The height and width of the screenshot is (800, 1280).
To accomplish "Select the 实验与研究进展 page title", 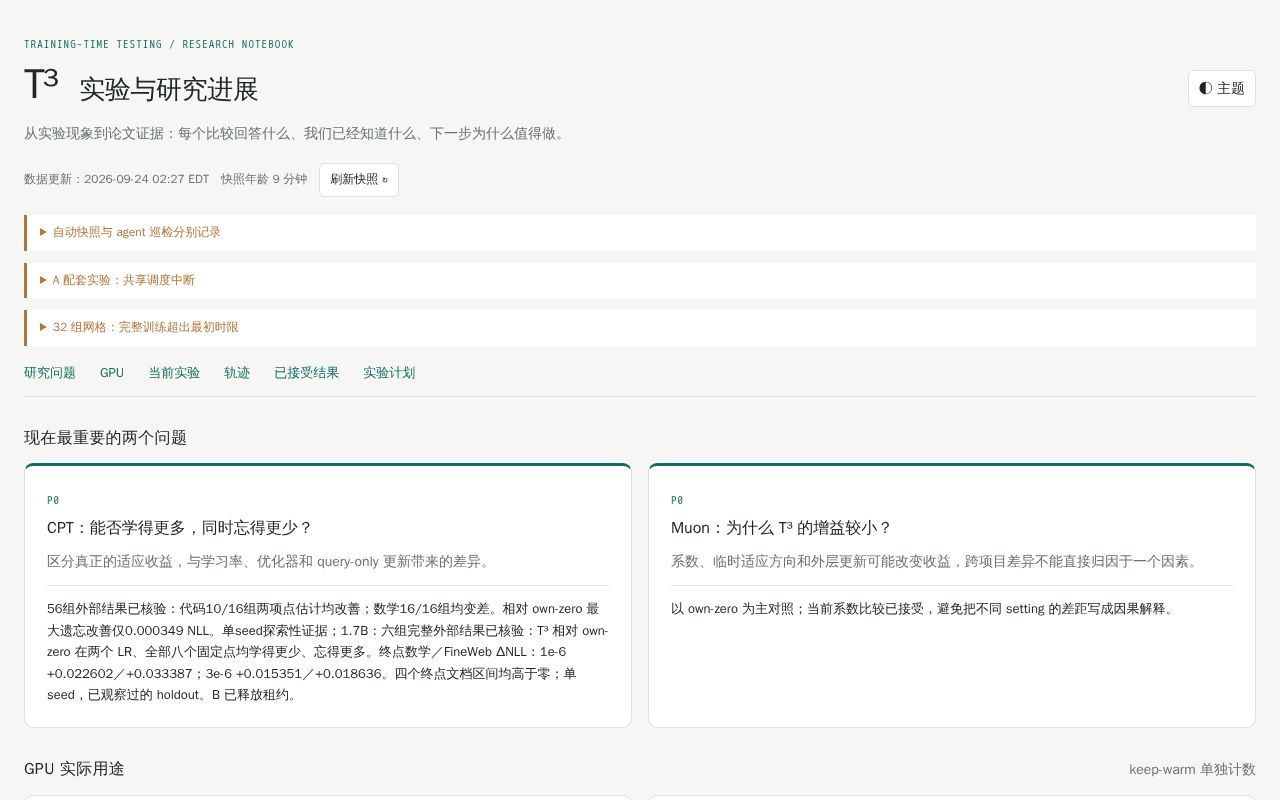I will click(169, 89).
